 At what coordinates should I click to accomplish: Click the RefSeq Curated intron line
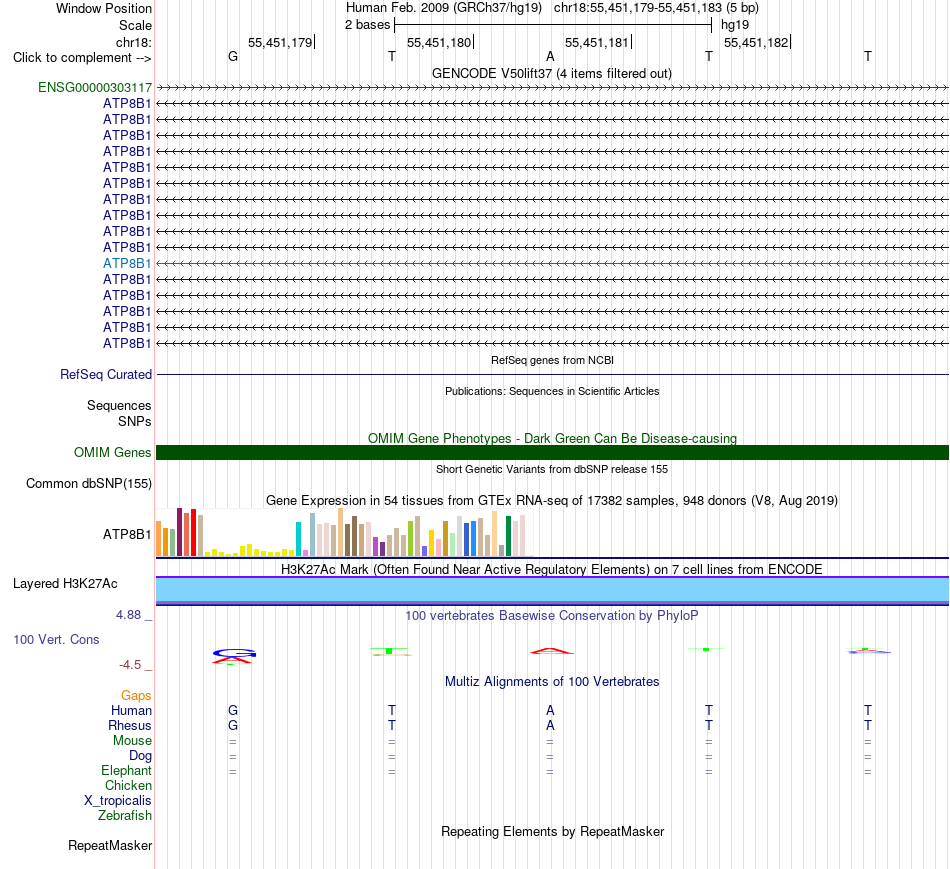553,375
